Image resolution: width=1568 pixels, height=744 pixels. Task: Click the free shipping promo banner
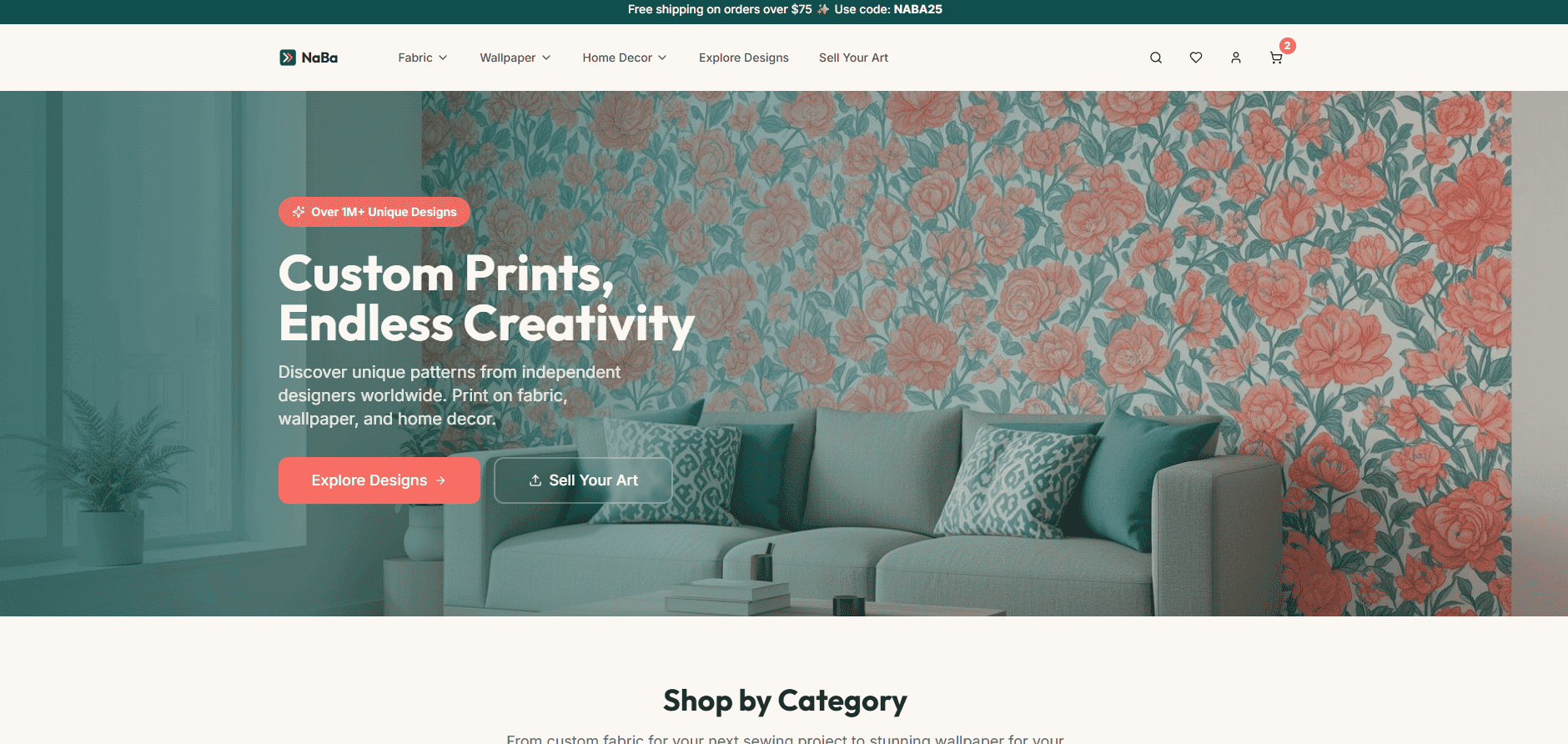[x=784, y=10]
